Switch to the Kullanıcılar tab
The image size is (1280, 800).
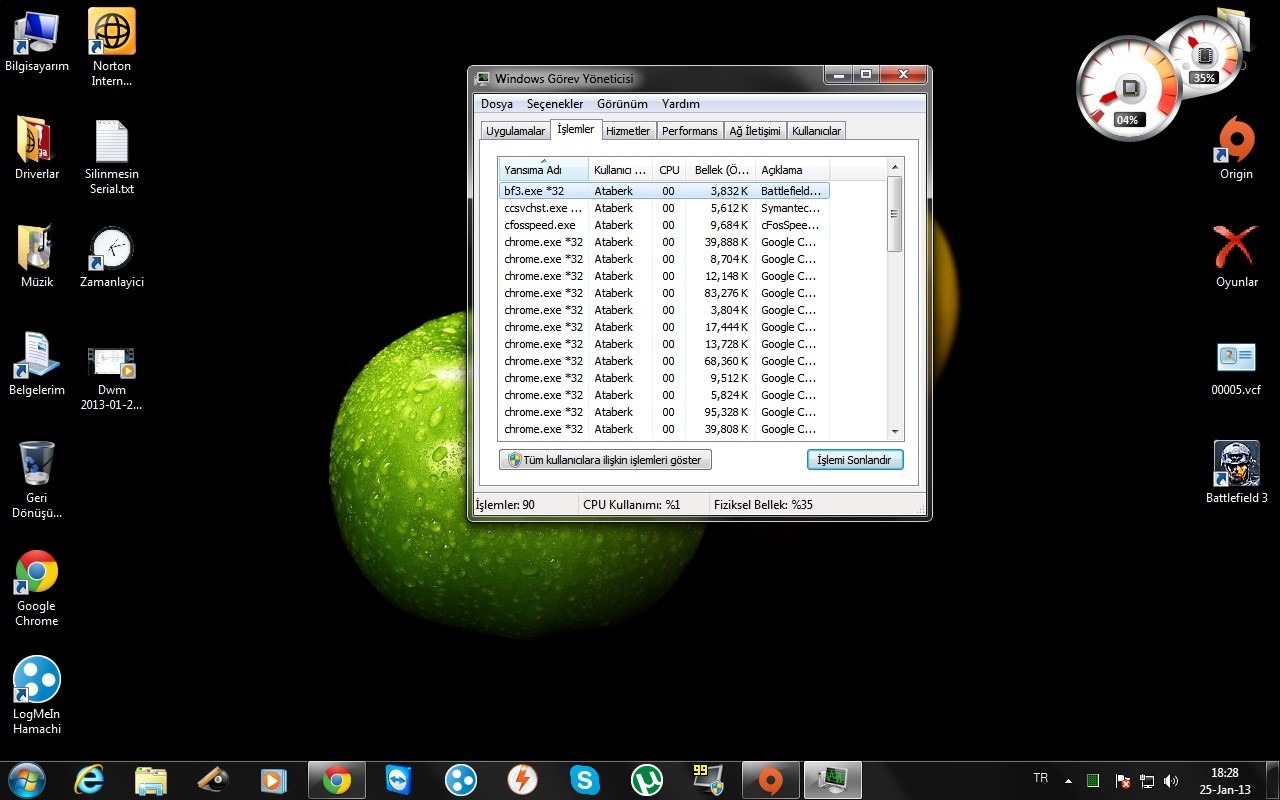point(817,131)
